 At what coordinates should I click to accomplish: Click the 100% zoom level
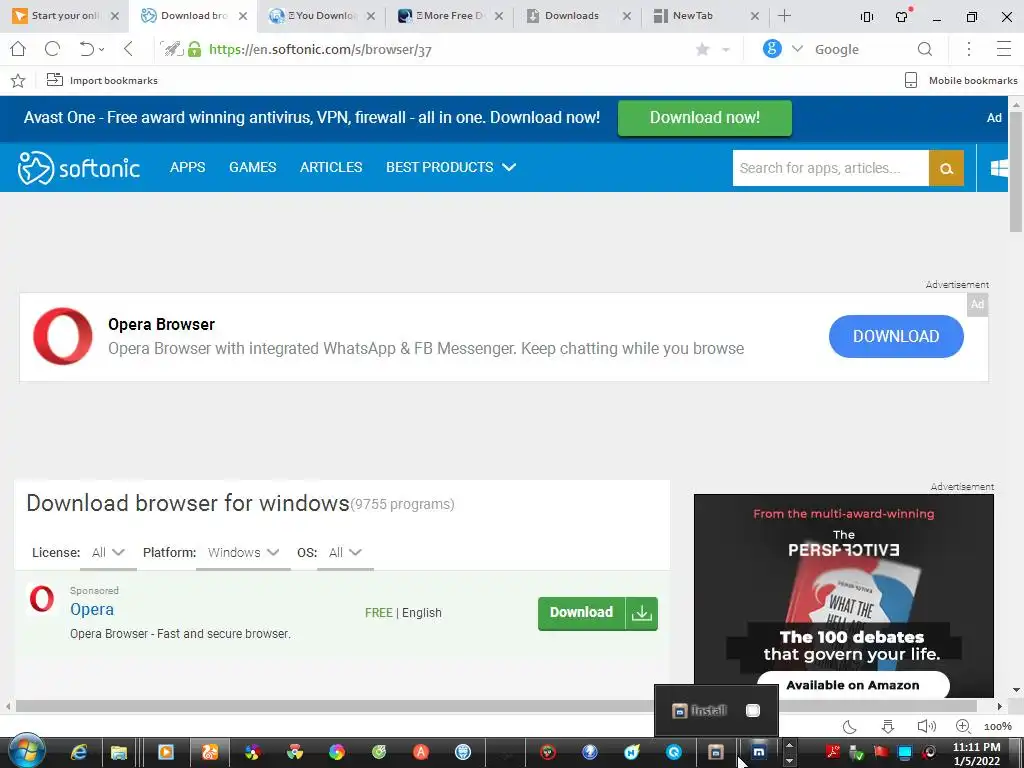[x=998, y=727]
